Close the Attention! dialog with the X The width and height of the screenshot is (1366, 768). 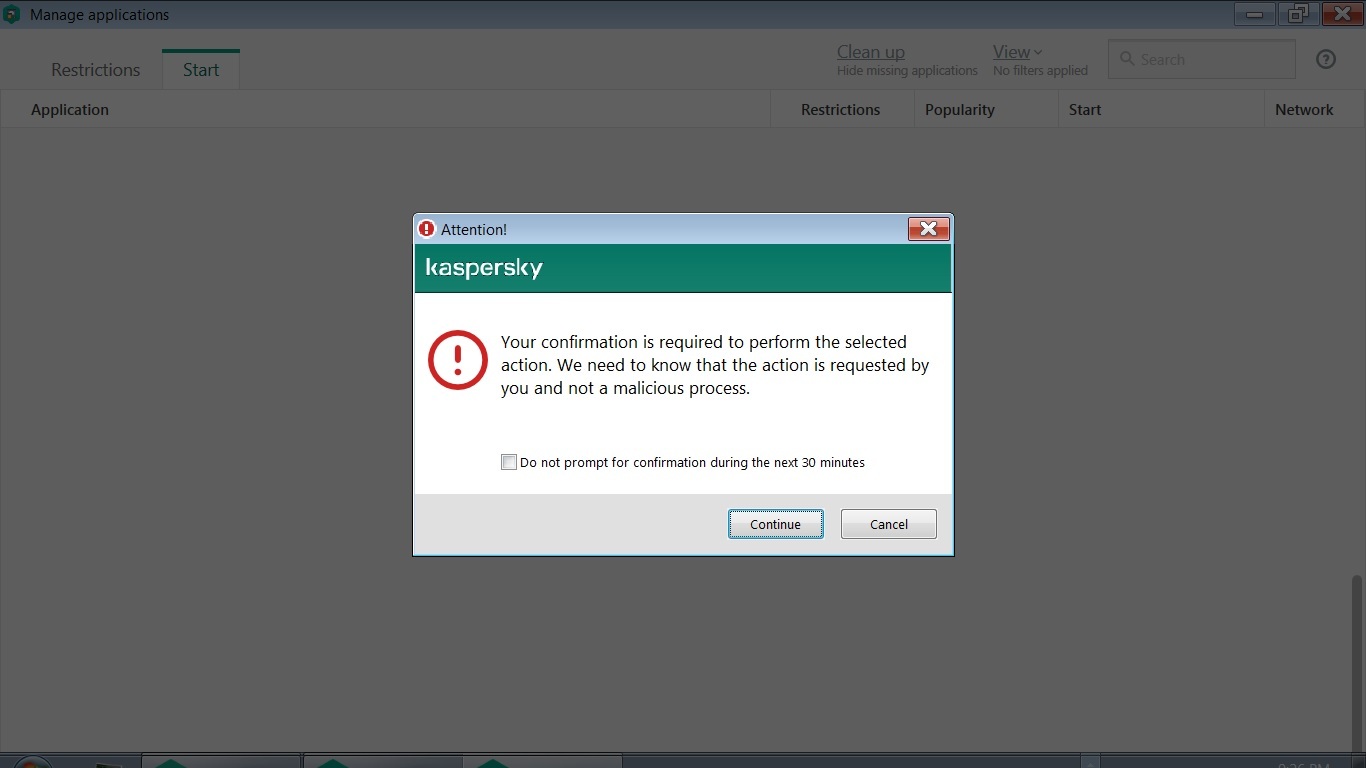click(928, 229)
